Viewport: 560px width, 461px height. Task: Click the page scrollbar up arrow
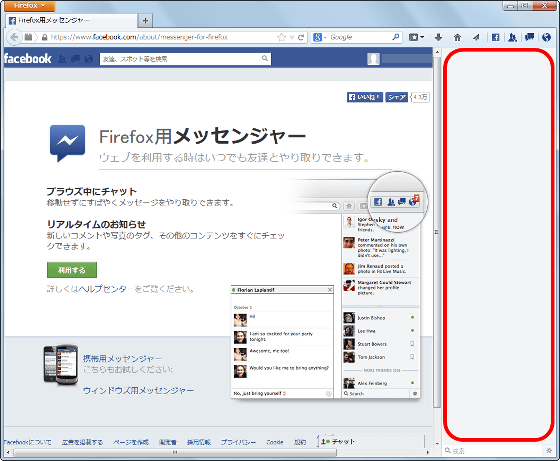click(x=437, y=52)
